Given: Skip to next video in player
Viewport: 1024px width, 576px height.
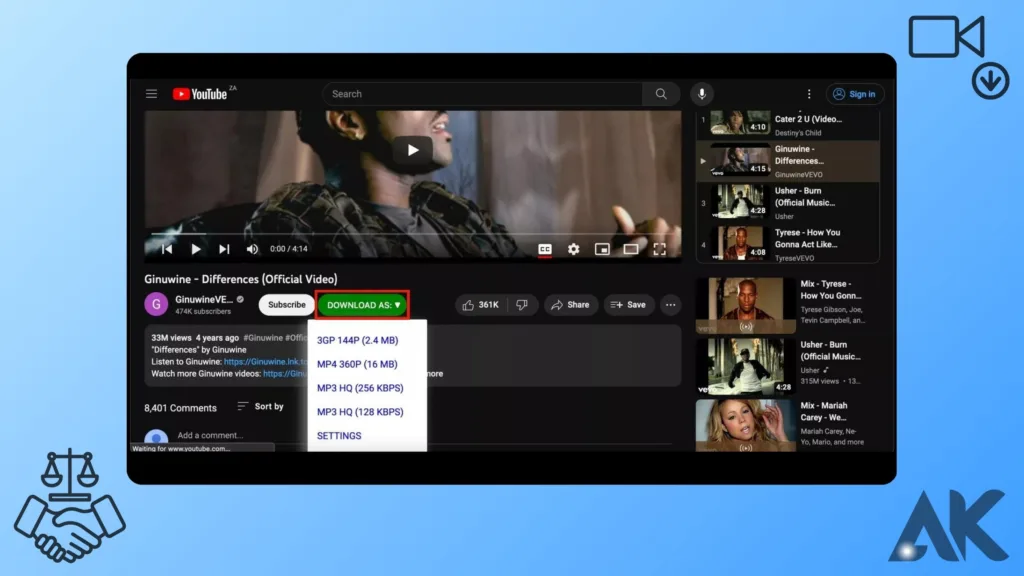Looking at the screenshot, I should pyautogui.click(x=224, y=249).
